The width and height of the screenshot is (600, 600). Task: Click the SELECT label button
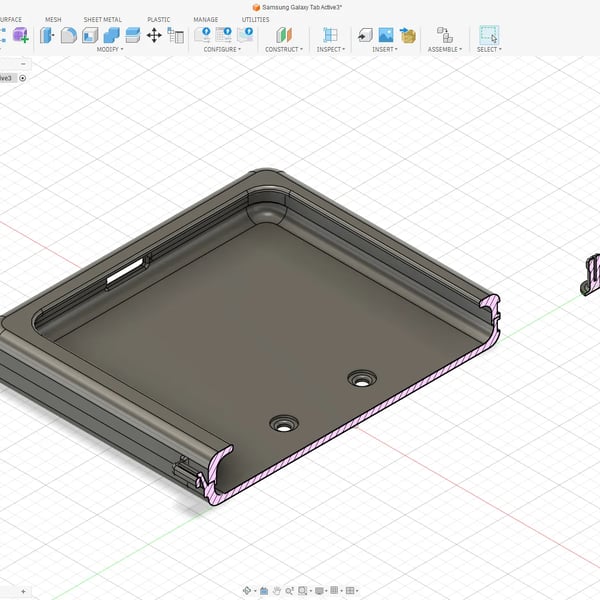pos(489,49)
